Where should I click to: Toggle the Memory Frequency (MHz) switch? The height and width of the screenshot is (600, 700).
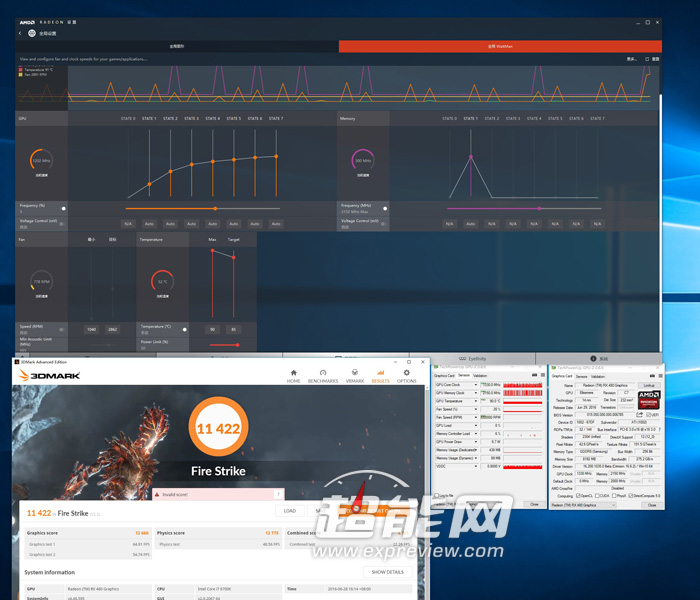click(383, 208)
